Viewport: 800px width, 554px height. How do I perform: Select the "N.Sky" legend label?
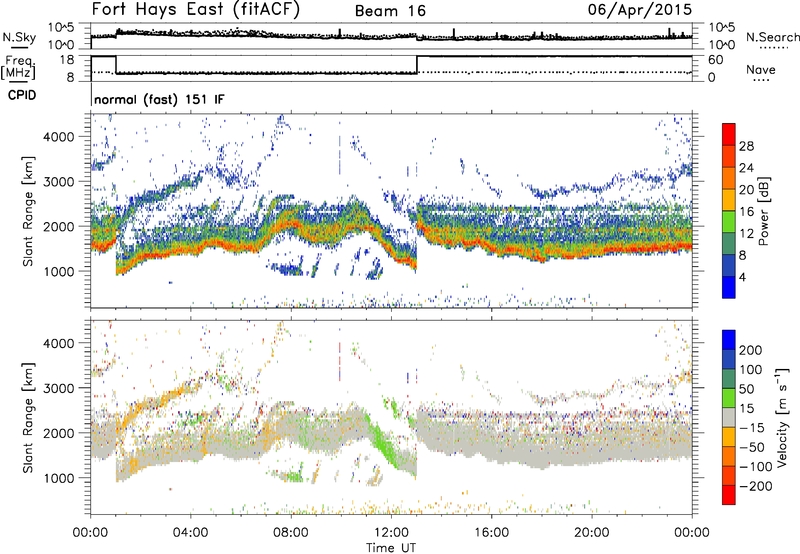click(19, 38)
